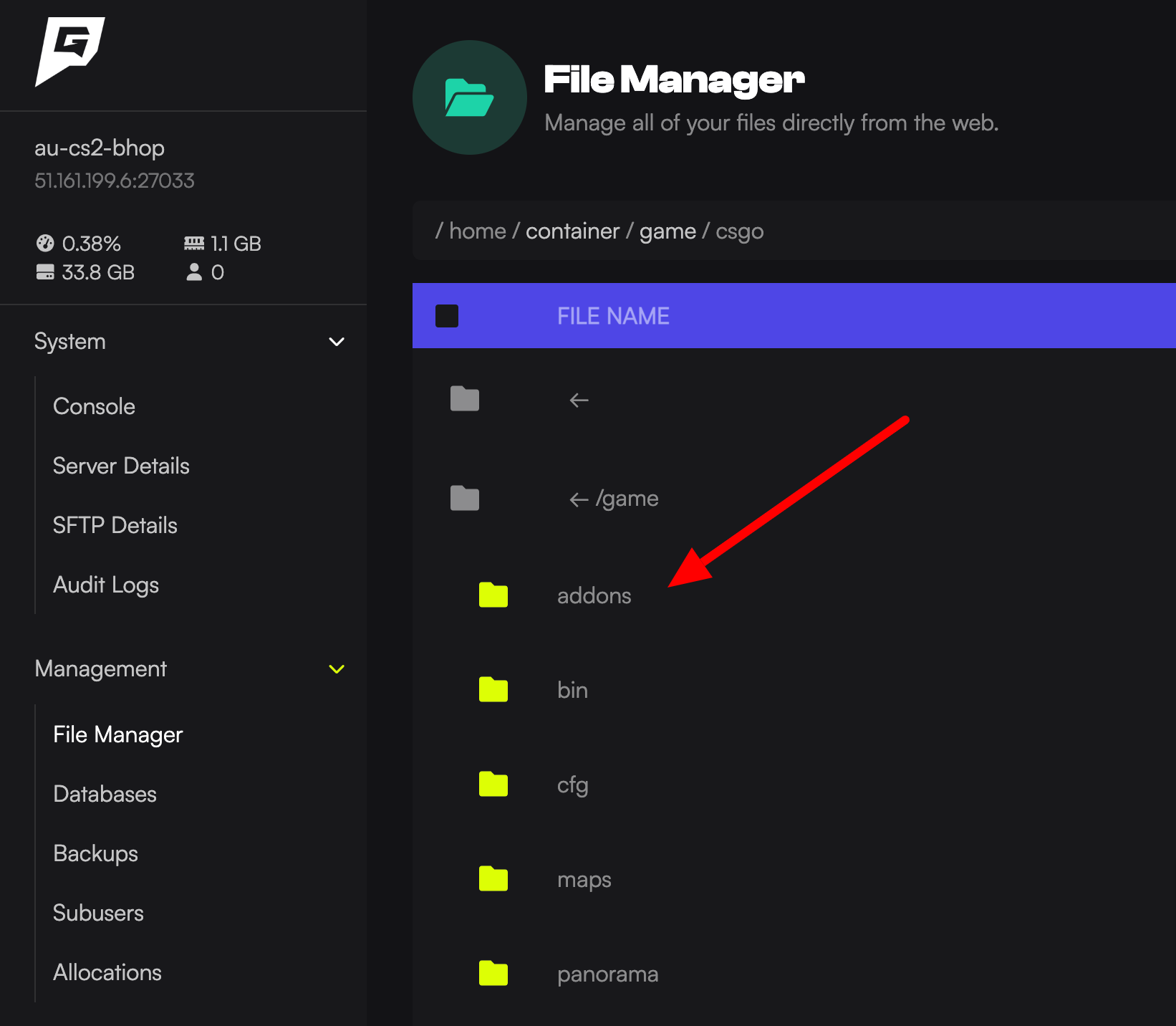Collapse the System section chevron
This screenshot has height=1026, width=1176.
click(337, 342)
